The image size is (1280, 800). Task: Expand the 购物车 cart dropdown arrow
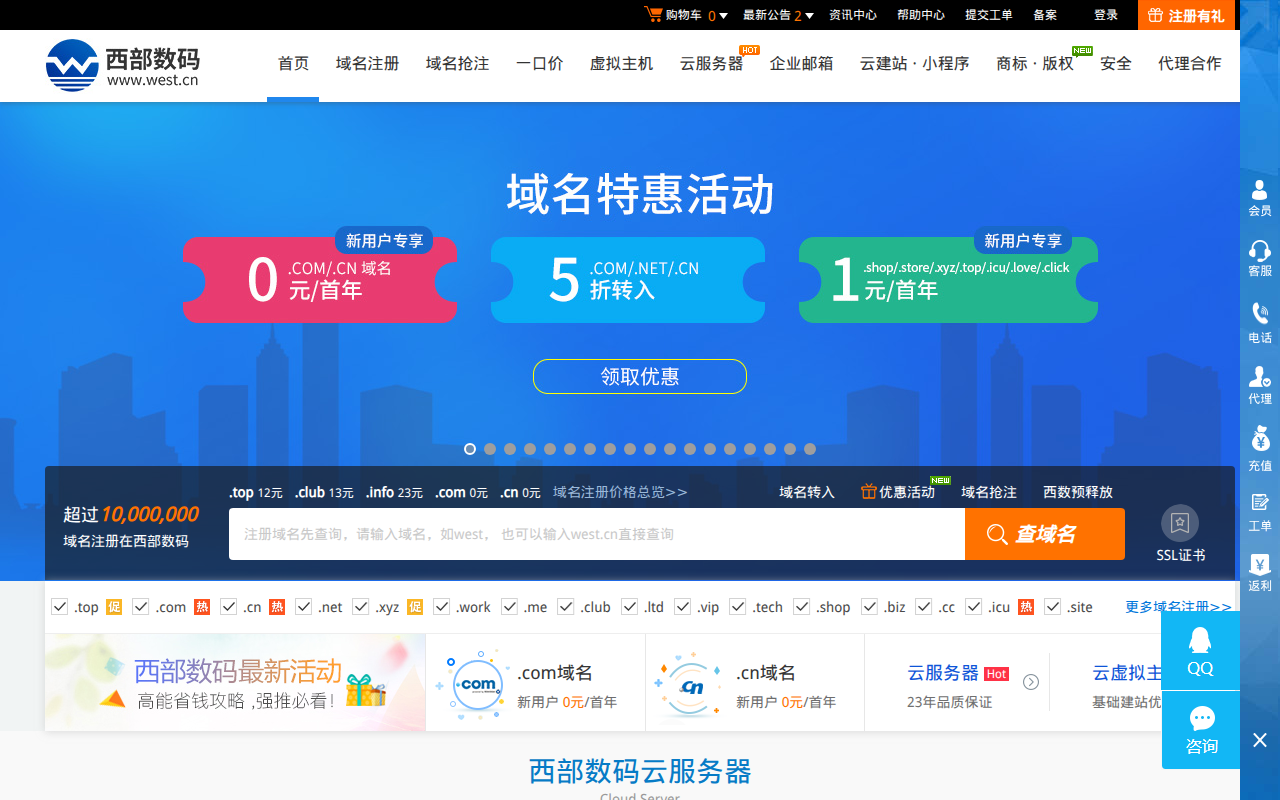pyautogui.click(x=723, y=16)
